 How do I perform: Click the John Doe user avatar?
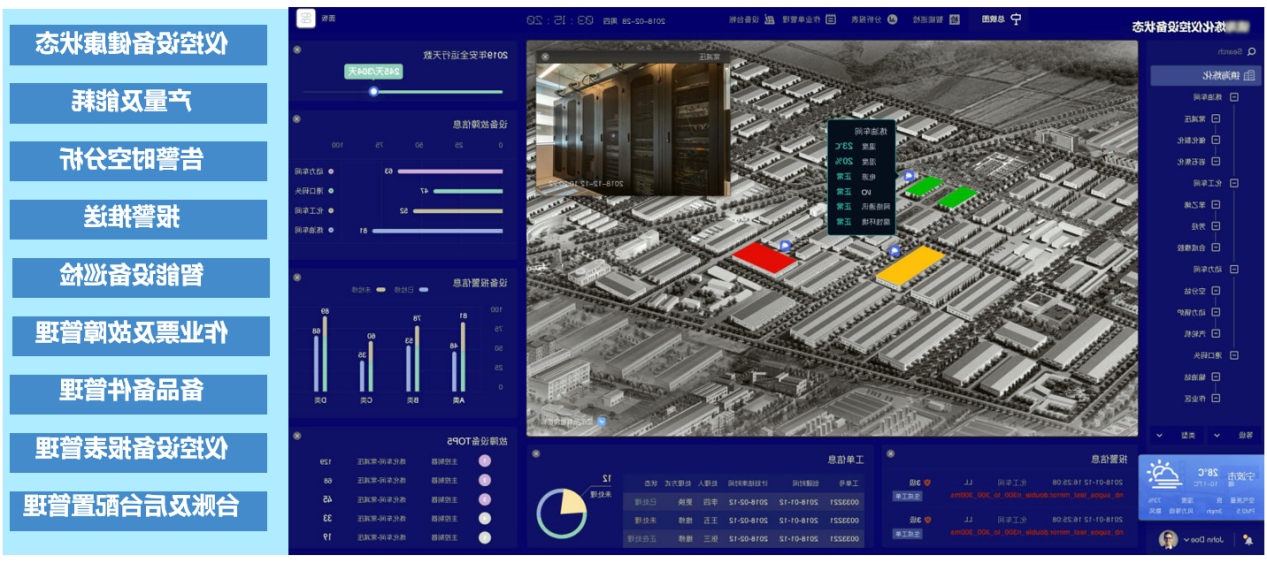pos(1167,540)
